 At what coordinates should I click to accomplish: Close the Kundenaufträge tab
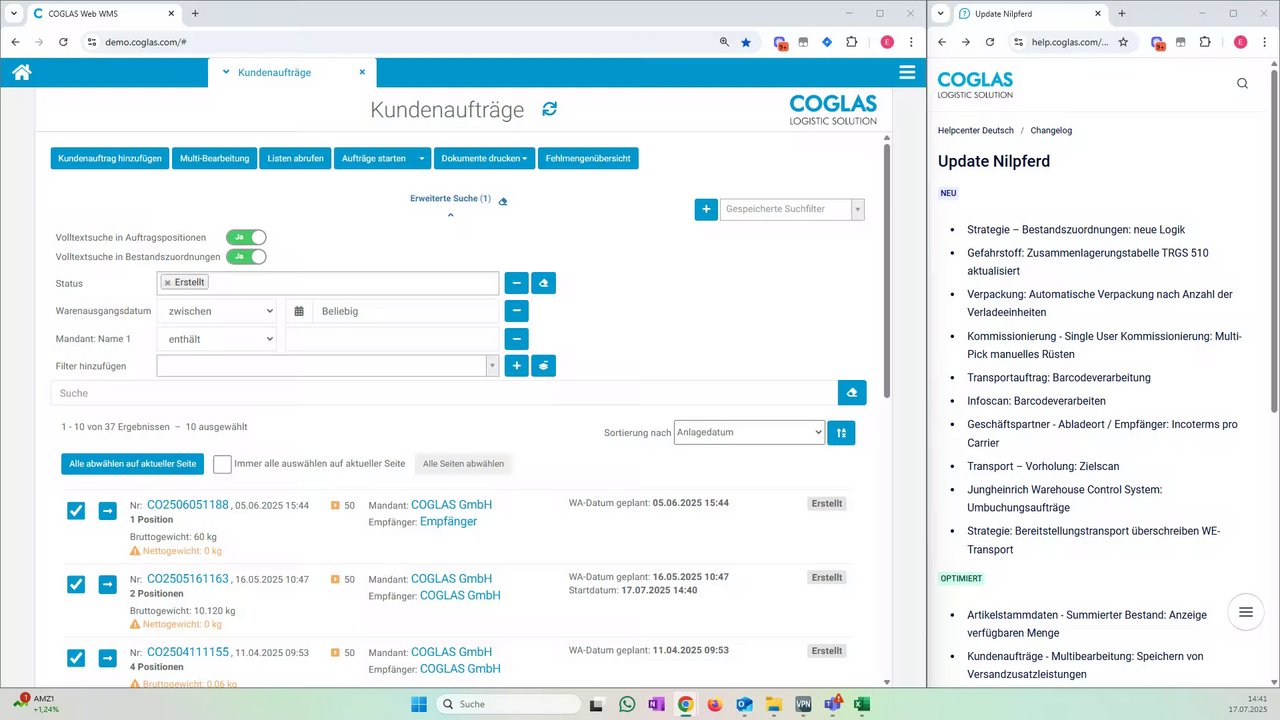coord(362,72)
